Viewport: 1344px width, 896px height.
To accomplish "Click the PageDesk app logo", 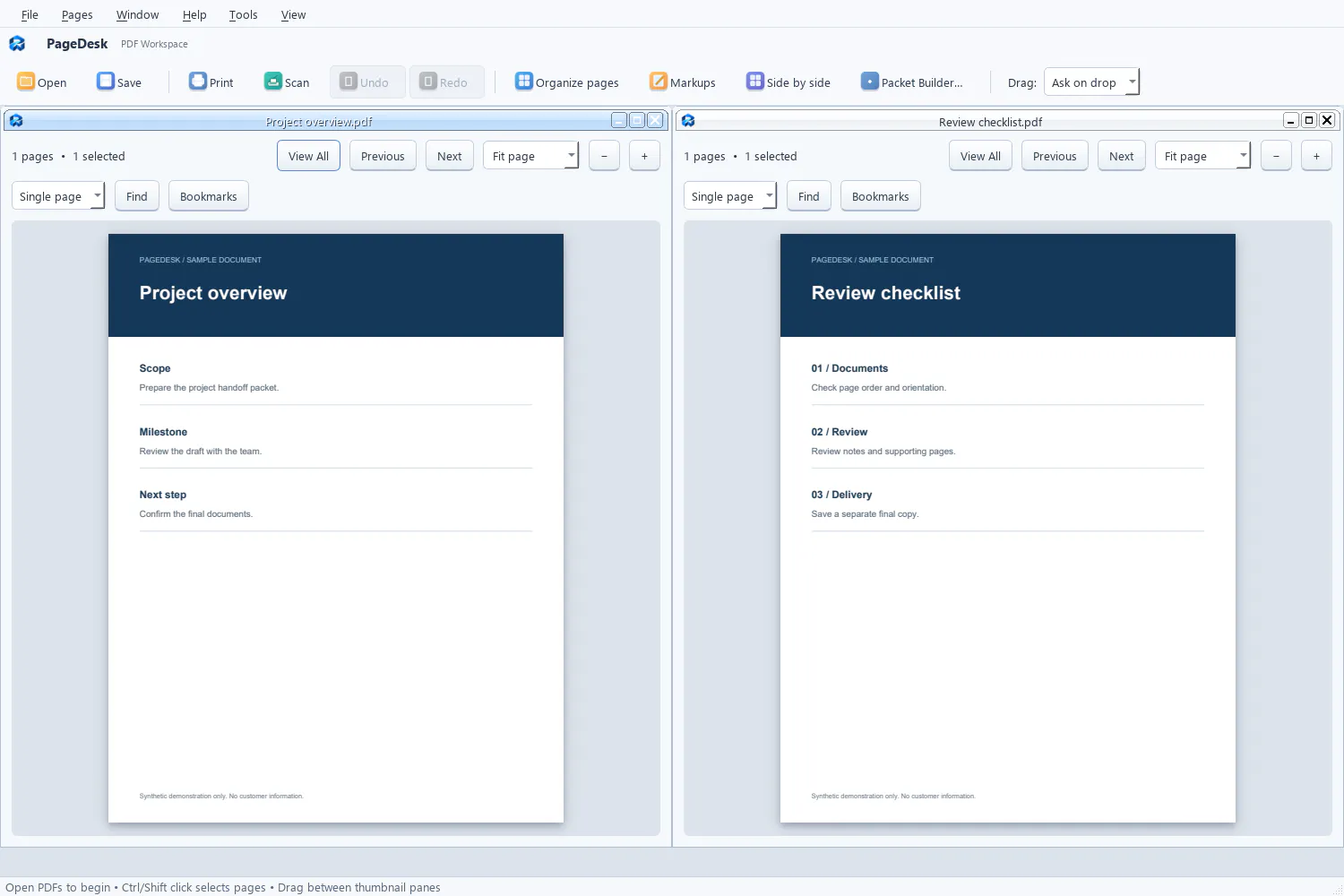I will pos(17,43).
